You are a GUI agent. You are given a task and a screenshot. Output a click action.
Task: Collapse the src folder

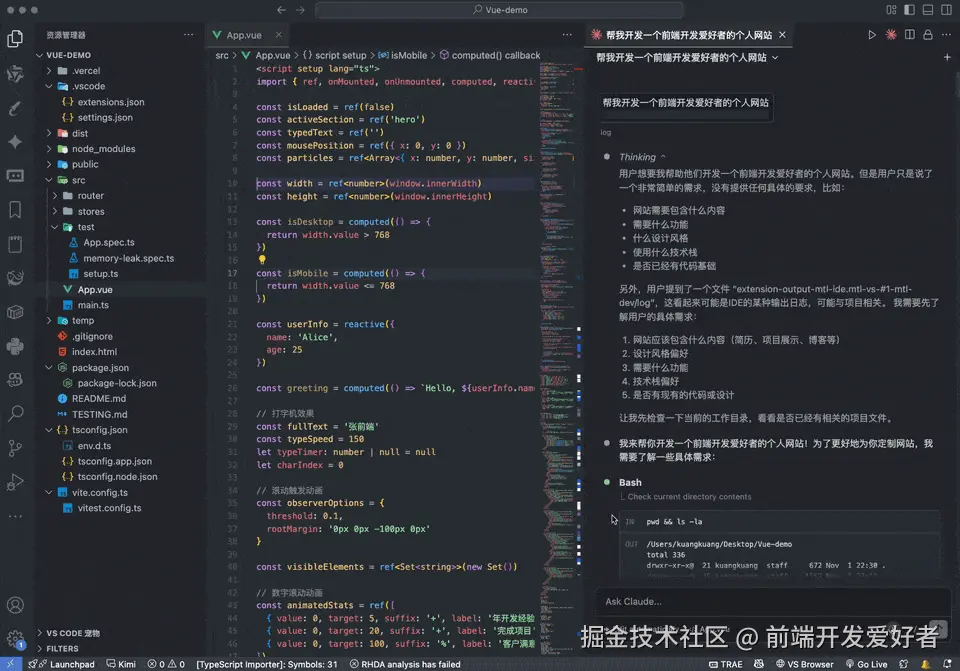49,180
